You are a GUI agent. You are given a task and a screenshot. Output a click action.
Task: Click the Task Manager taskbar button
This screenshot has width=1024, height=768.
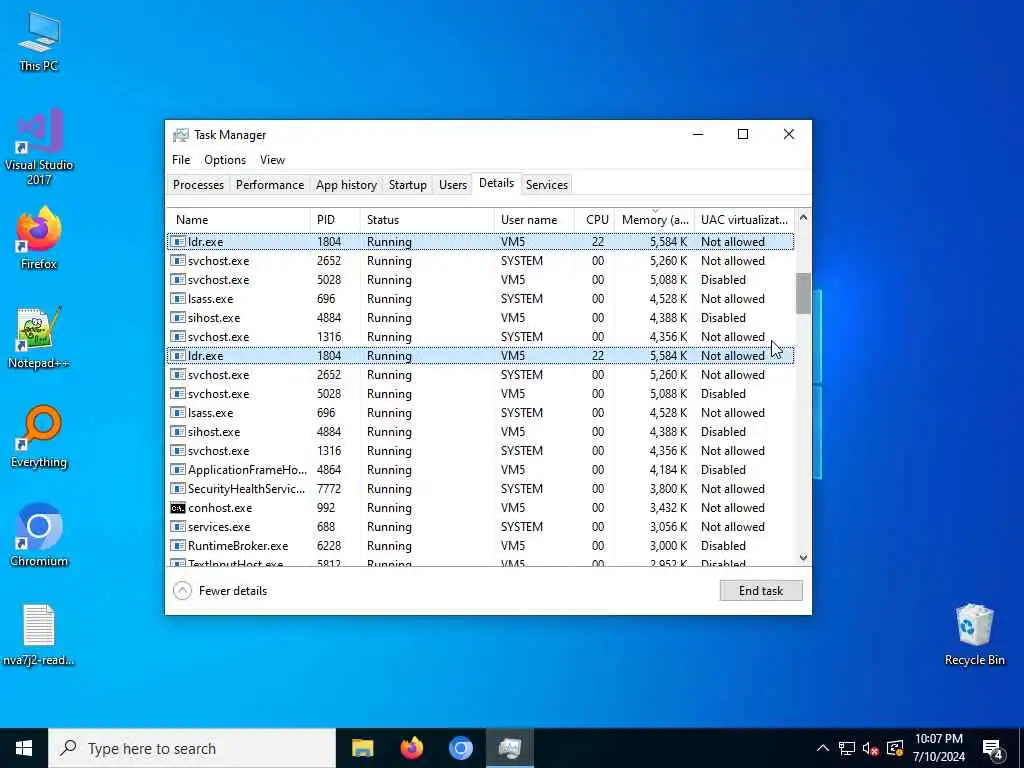(x=509, y=748)
